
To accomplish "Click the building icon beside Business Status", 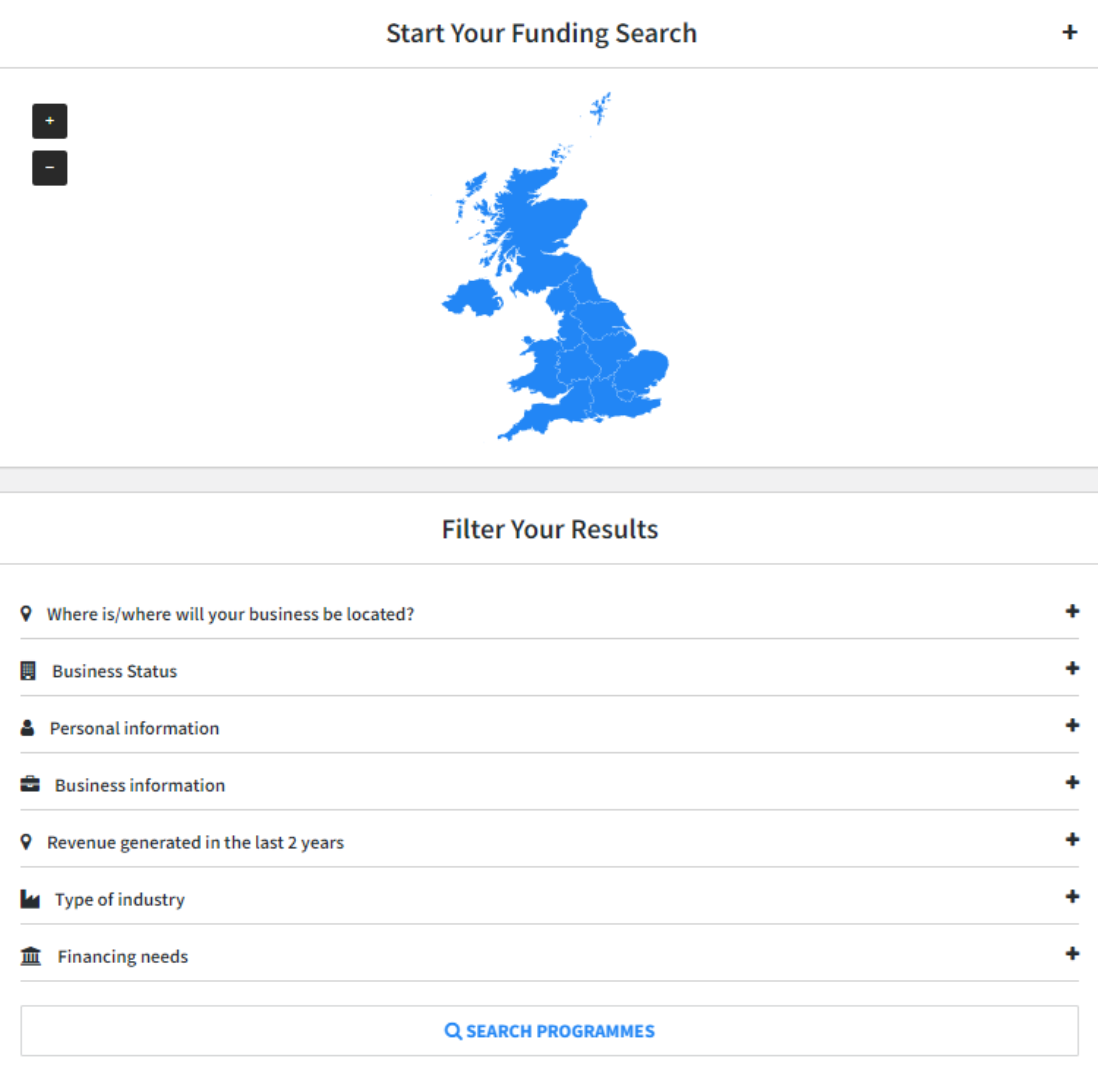I will tap(28, 671).
